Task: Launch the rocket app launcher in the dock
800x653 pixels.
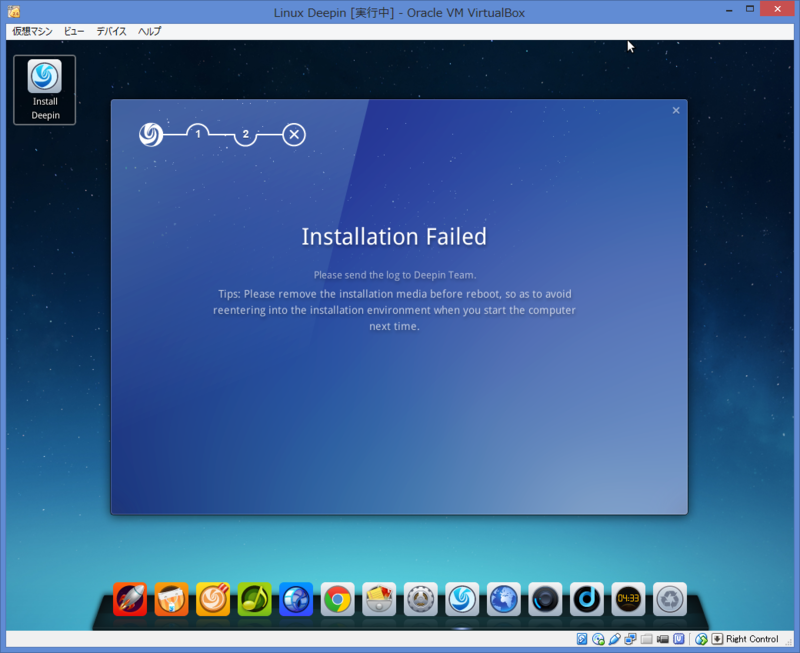Action: [x=129, y=599]
